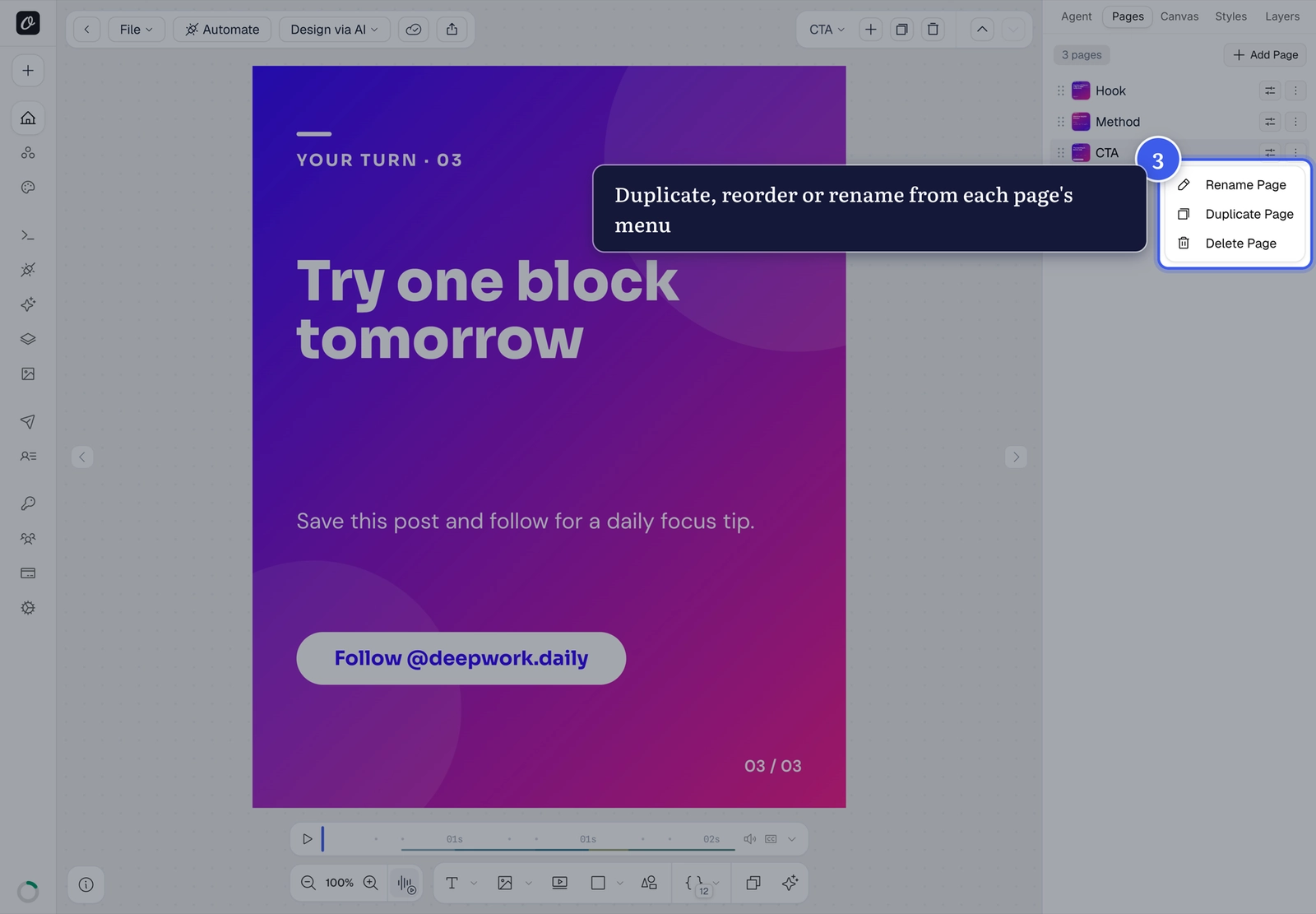Open the terminal prompt icon in sidebar
The width and height of the screenshot is (1316, 914).
coord(28,235)
